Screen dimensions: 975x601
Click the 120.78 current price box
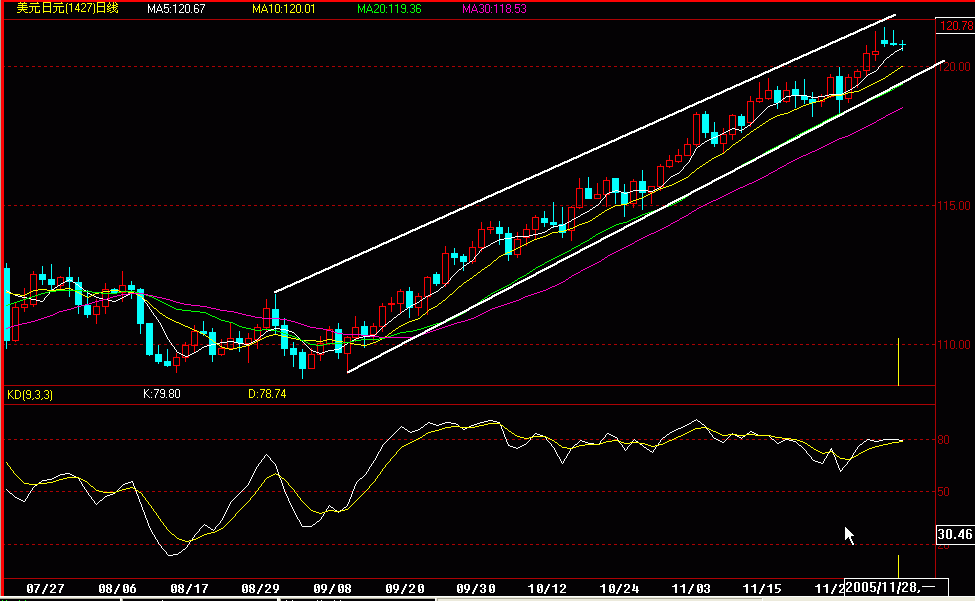(956, 25)
